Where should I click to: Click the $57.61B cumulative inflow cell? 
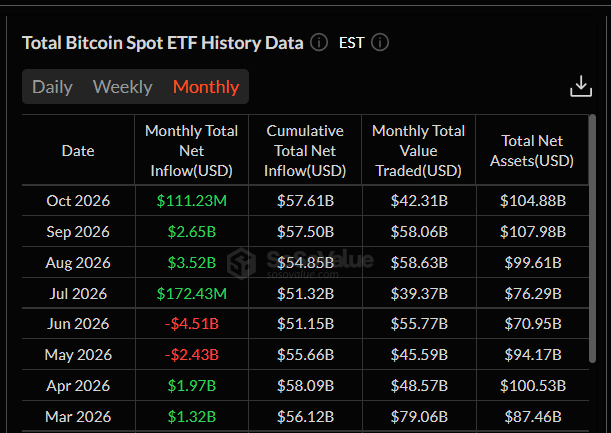point(305,201)
